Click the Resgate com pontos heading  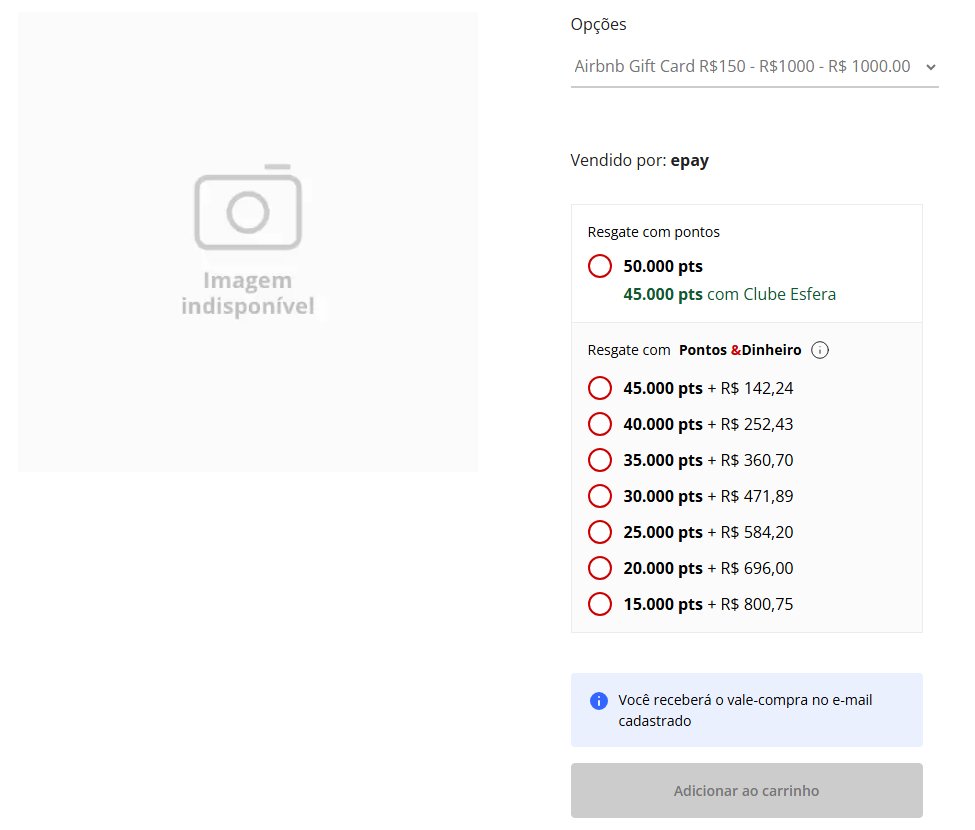pyautogui.click(x=653, y=232)
